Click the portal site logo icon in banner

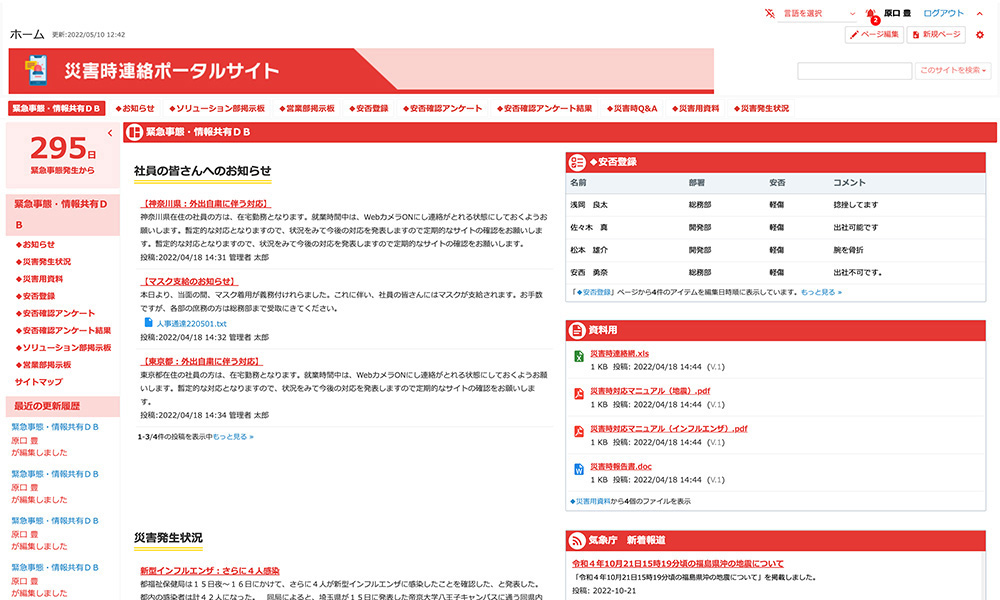click(36, 70)
